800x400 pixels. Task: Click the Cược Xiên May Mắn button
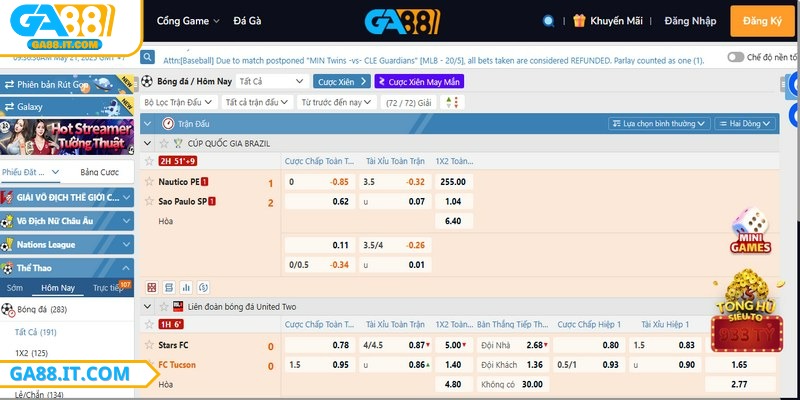[419, 82]
